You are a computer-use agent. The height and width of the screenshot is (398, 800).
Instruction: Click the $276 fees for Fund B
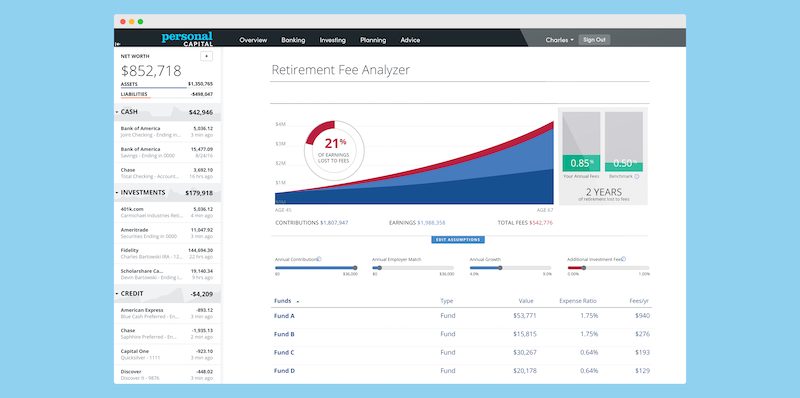[x=642, y=334]
